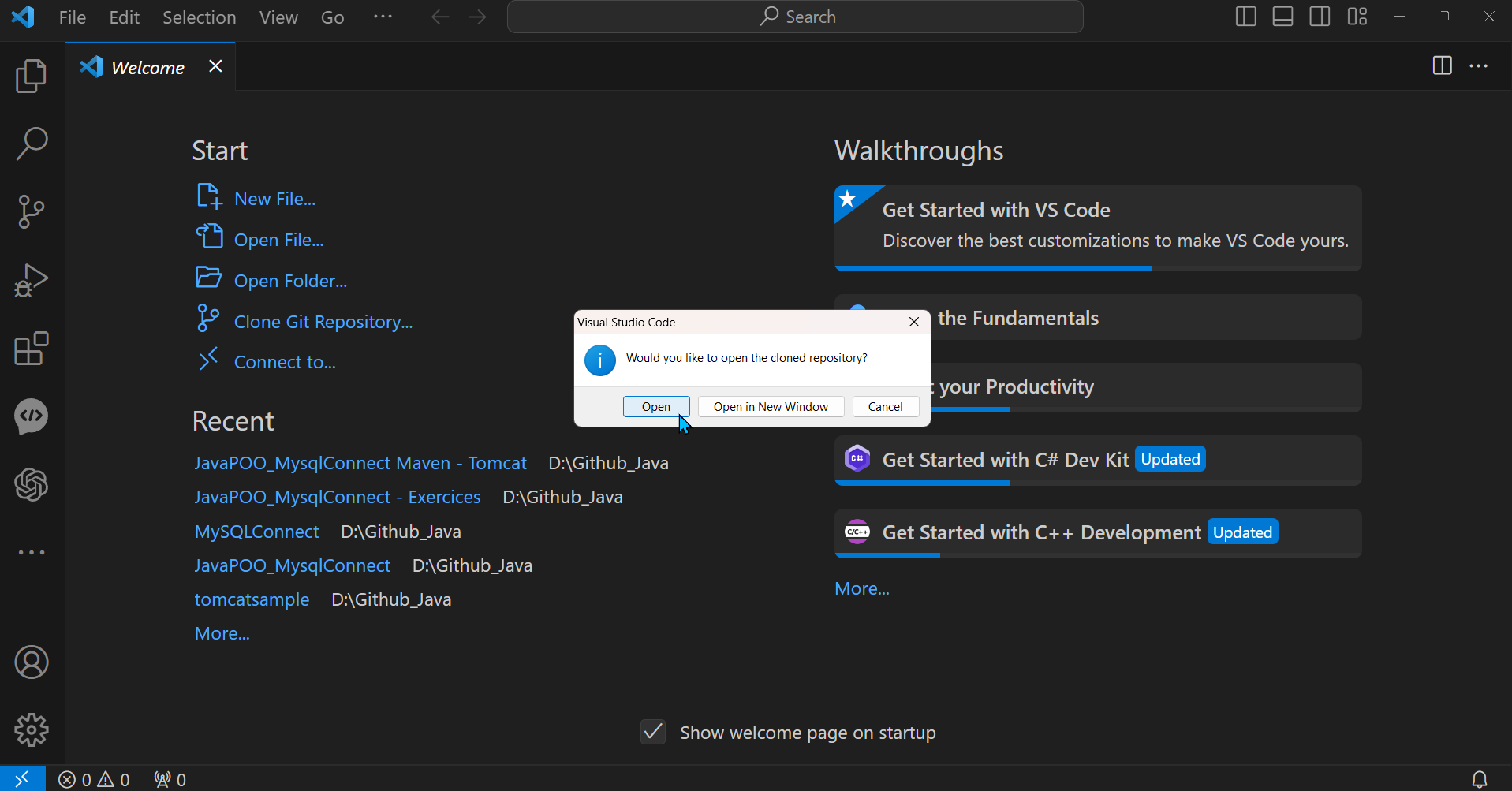Open the Search view icon in sidebar

[32, 144]
